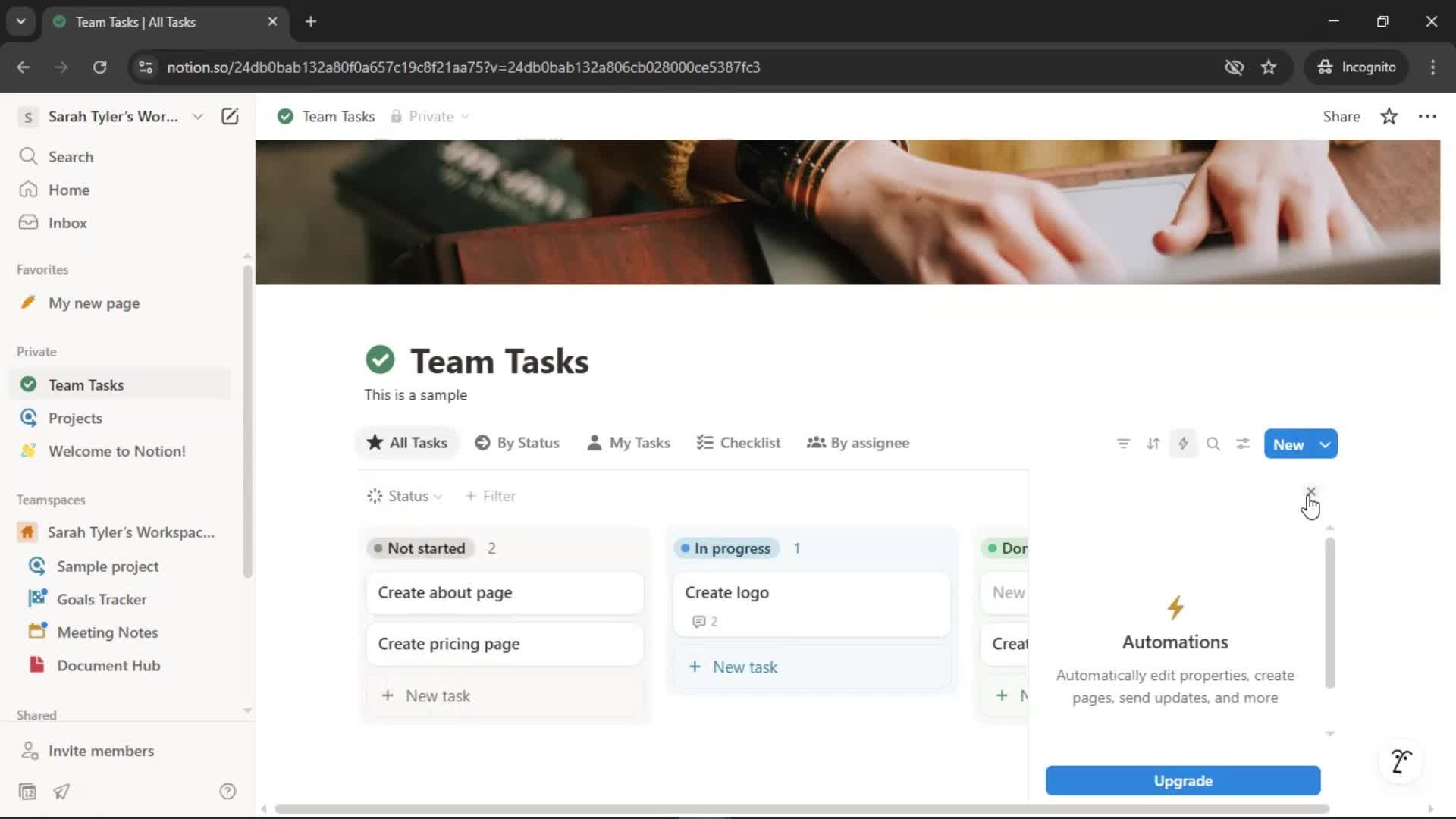Click the sidebar vertical scrollbar
Image resolution: width=1456 pixels, height=819 pixels.
247,421
